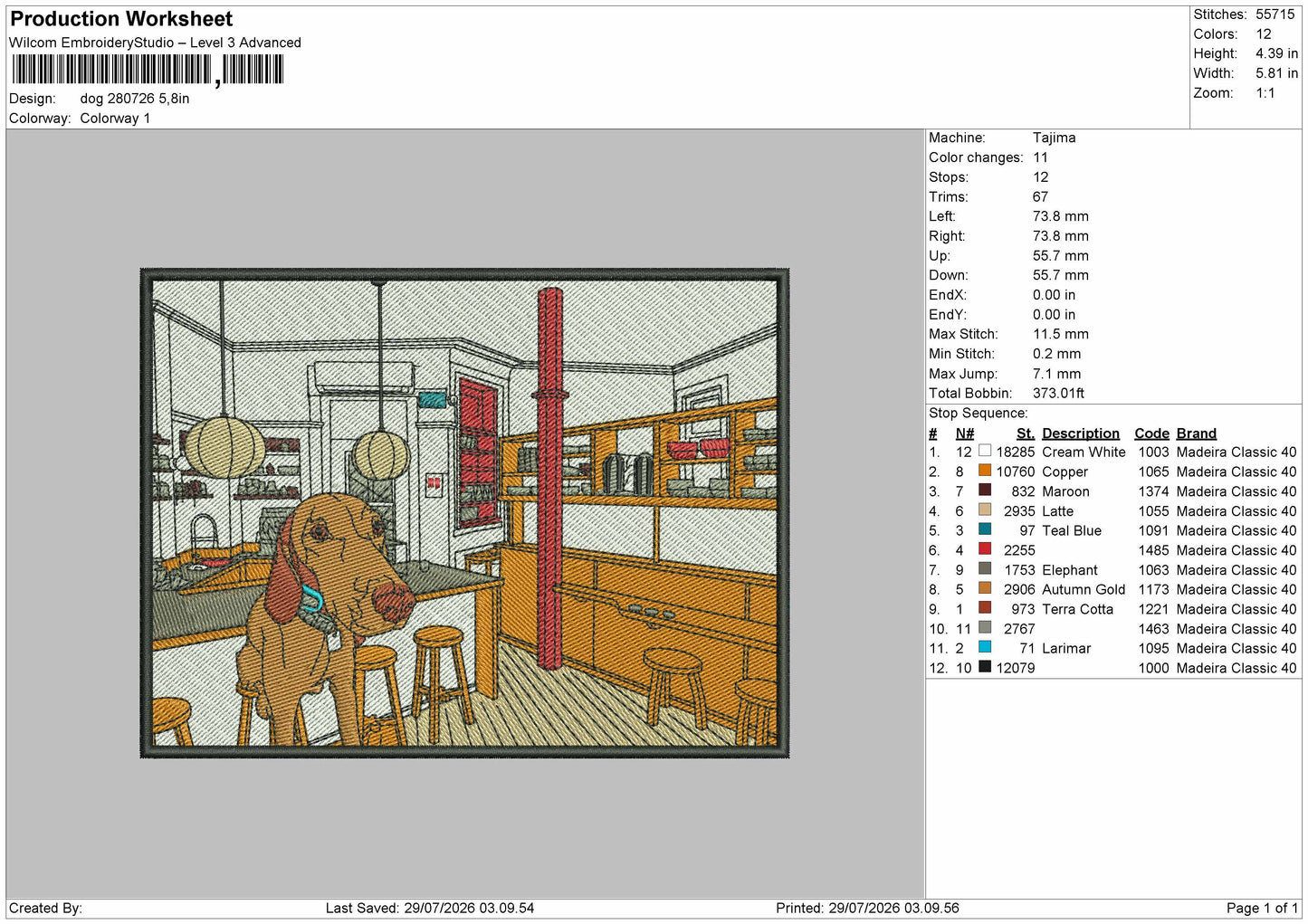Screen dimensions: 1308x924
Task: Click the red swatch in row 6
Action: (985, 549)
